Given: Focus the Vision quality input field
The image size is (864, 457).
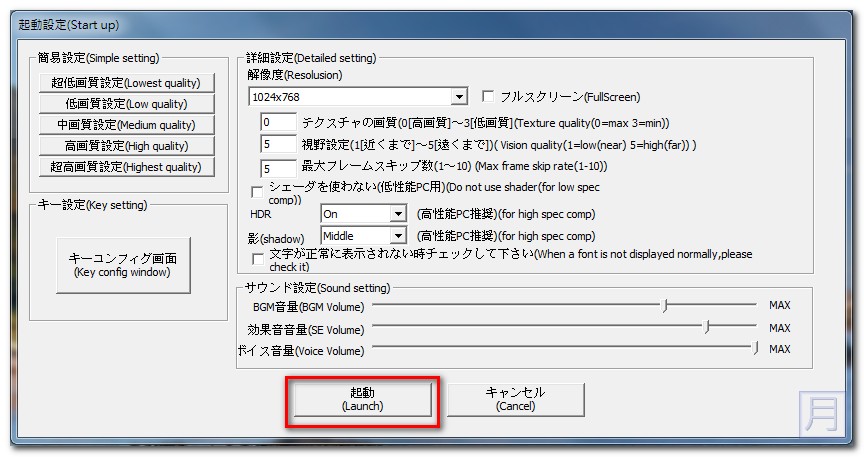Looking at the screenshot, I should pyautogui.click(x=277, y=145).
